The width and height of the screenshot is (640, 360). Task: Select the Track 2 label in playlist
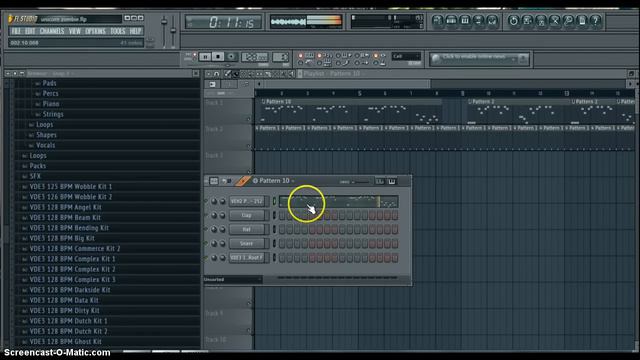214,129
